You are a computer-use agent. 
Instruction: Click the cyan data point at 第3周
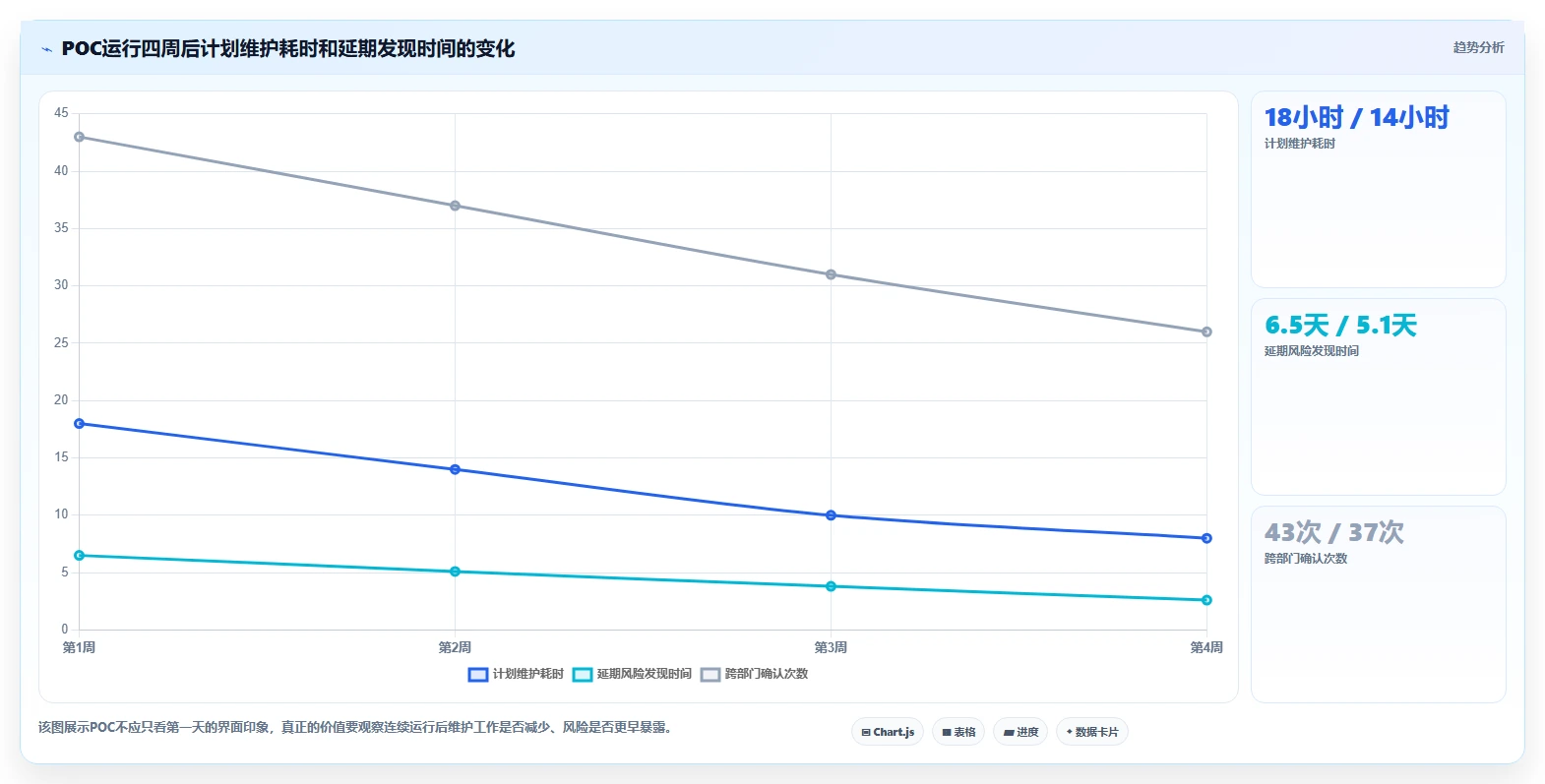[831, 586]
